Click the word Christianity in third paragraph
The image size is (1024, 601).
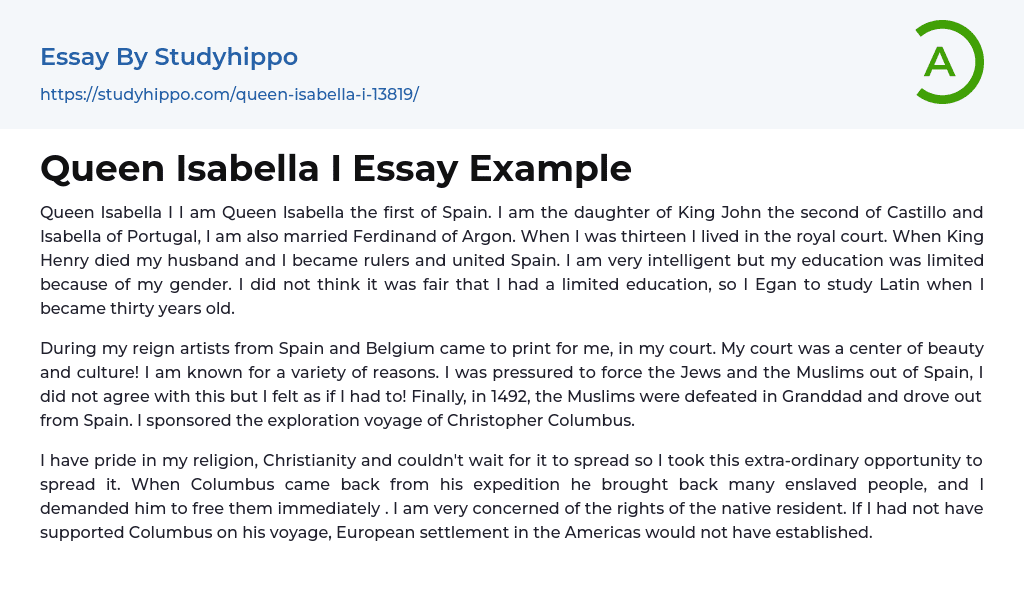(330, 460)
